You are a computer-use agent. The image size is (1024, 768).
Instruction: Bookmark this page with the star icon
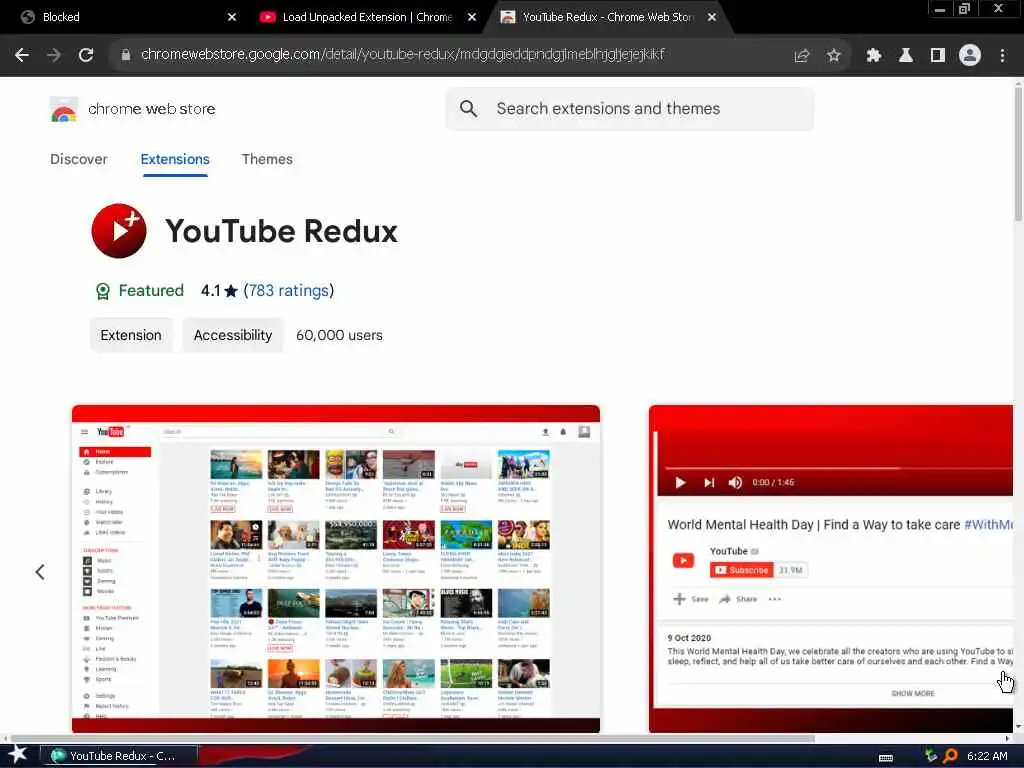(833, 56)
